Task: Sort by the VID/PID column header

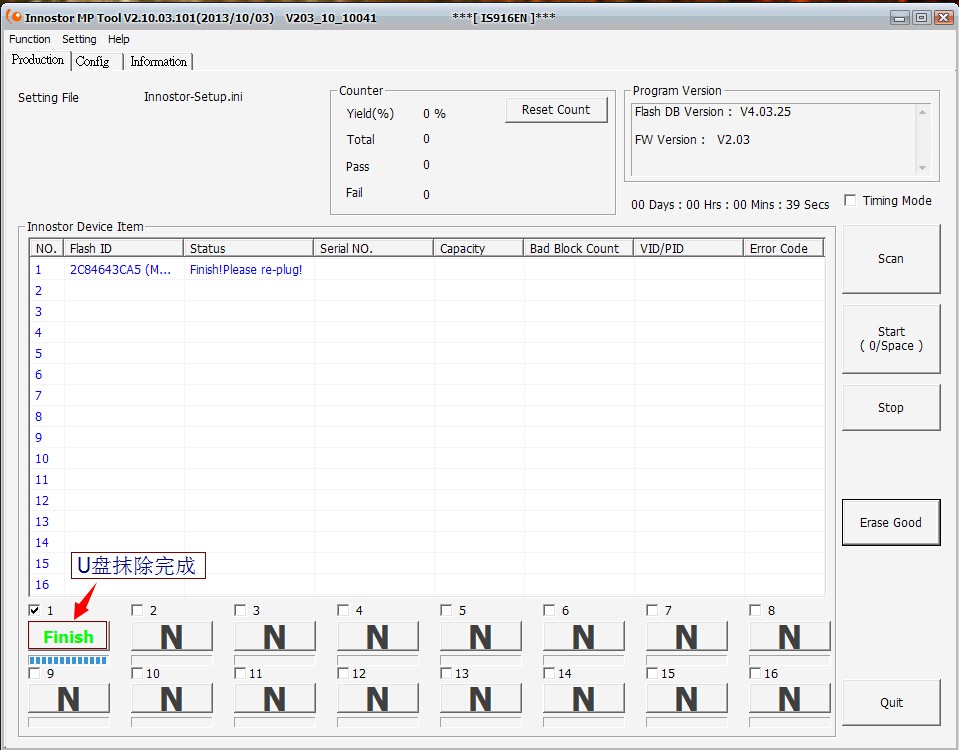Action: point(689,248)
